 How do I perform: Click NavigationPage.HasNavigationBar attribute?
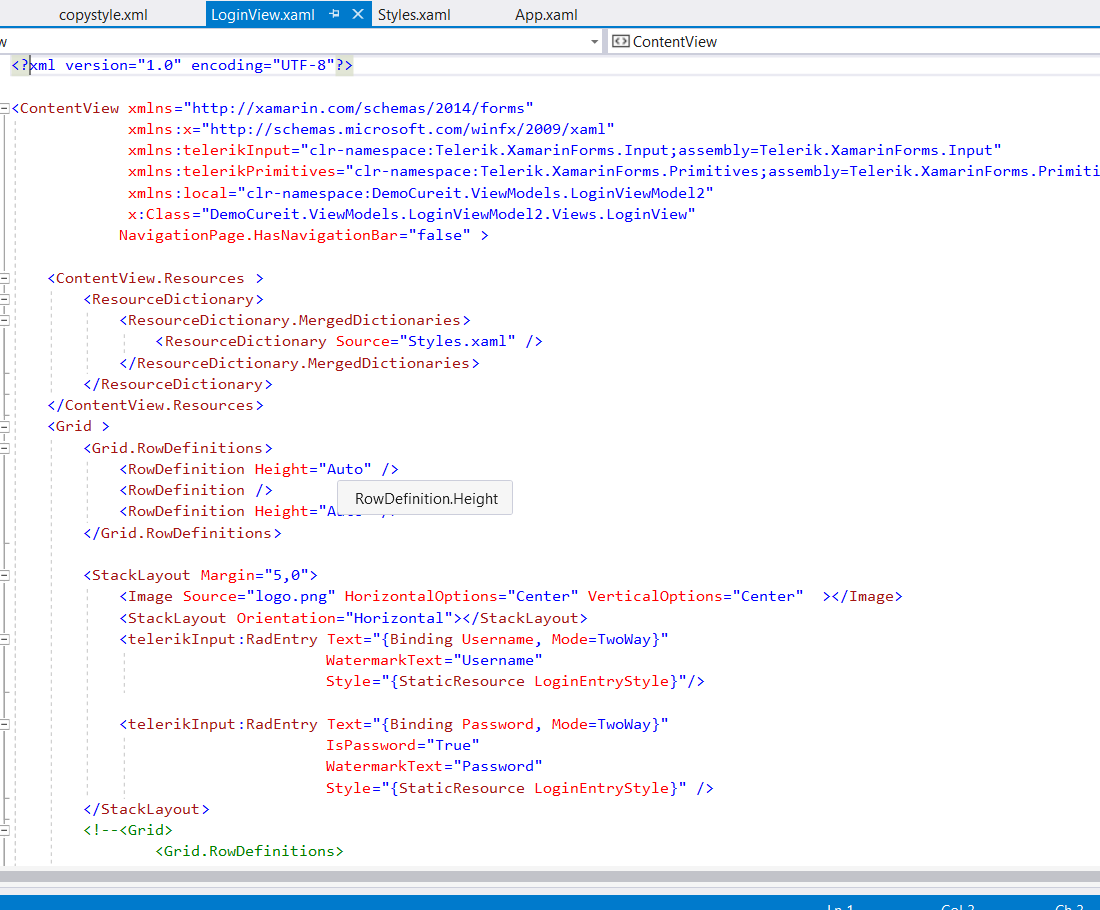click(295, 235)
